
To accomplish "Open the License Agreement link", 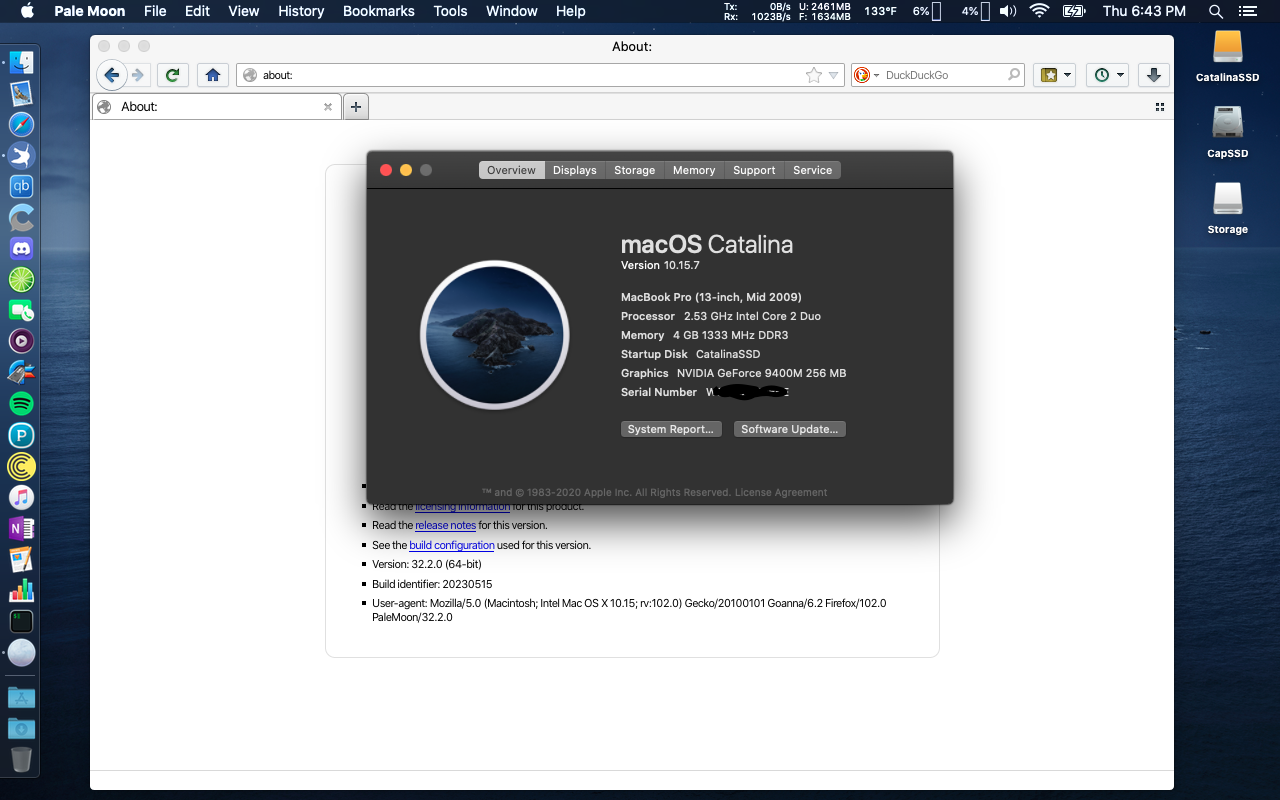I will click(781, 492).
